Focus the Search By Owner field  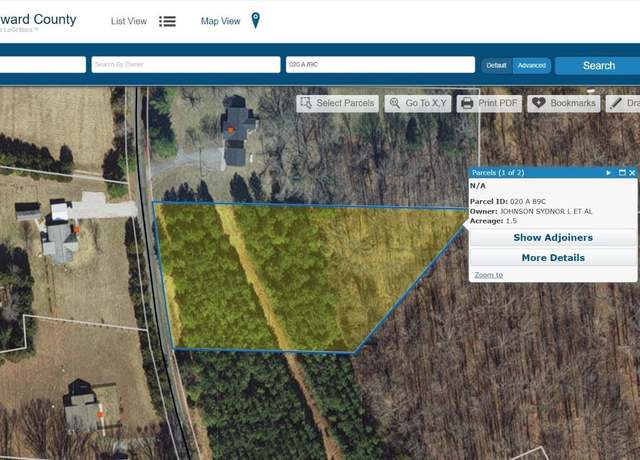pyautogui.click(x=186, y=64)
